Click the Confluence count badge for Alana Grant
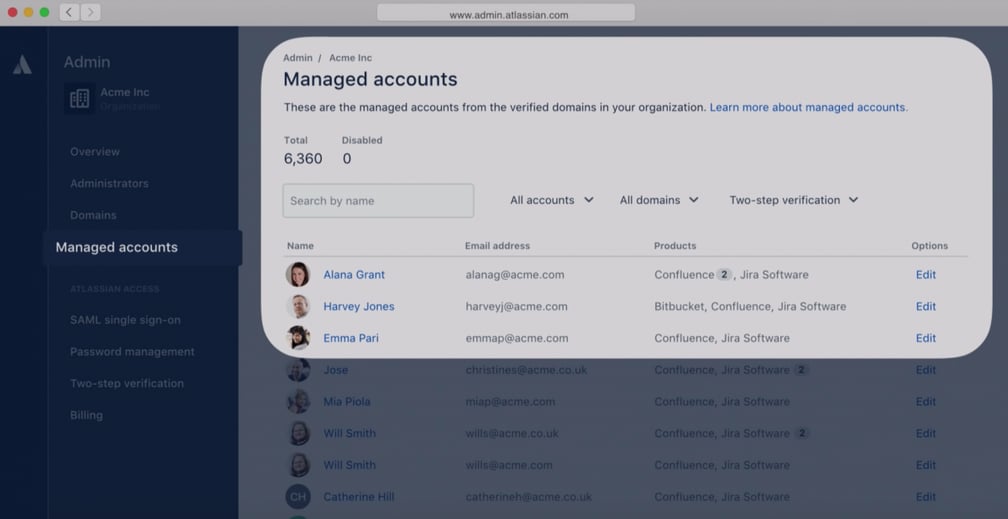The image size is (1008, 519). point(724,275)
